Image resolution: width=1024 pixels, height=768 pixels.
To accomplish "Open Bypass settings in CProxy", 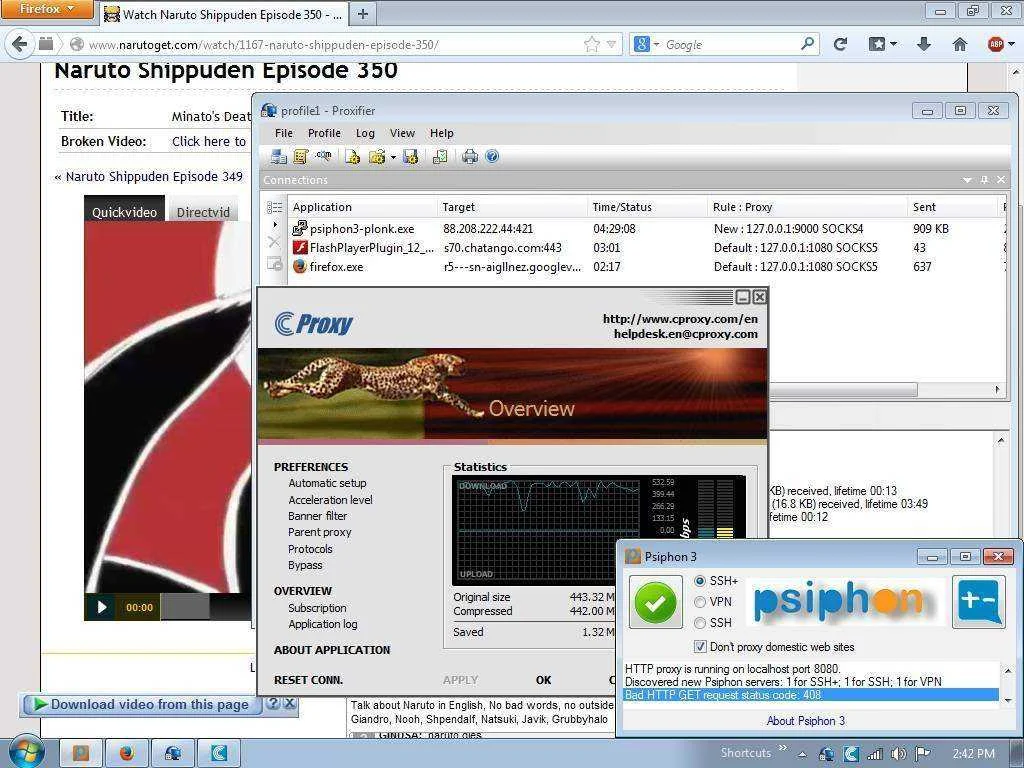I will click(x=305, y=566).
